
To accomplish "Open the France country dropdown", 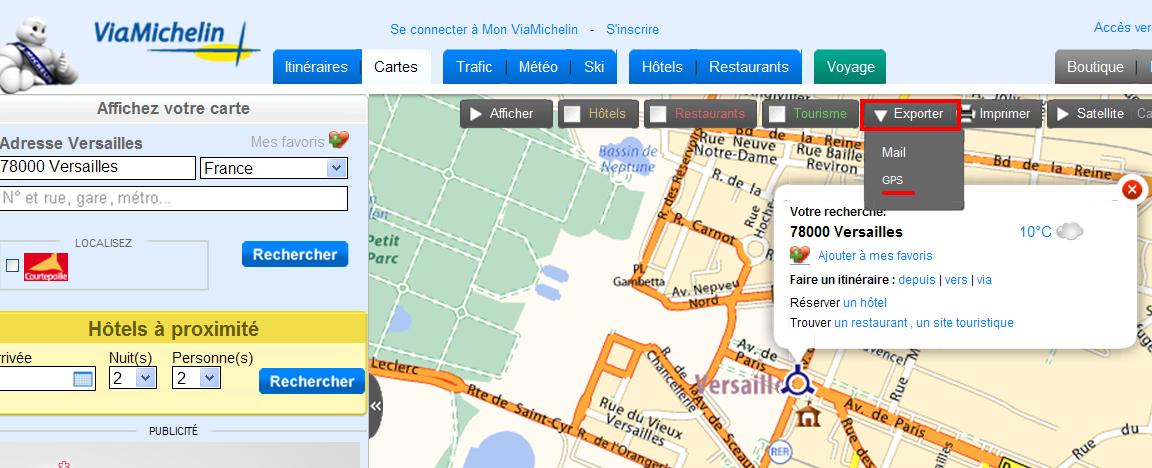I will (336, 168).
